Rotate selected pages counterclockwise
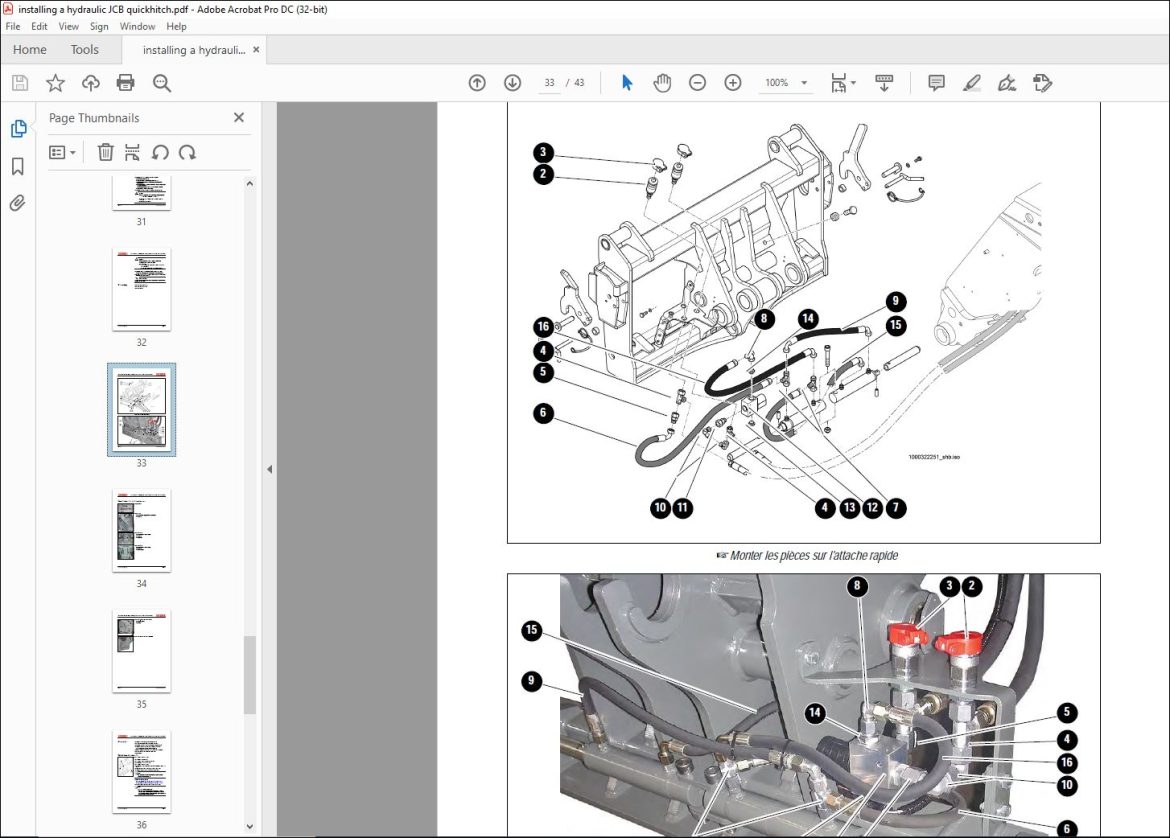This screenshot has height=838, width=1170. (x=160, y=153)
